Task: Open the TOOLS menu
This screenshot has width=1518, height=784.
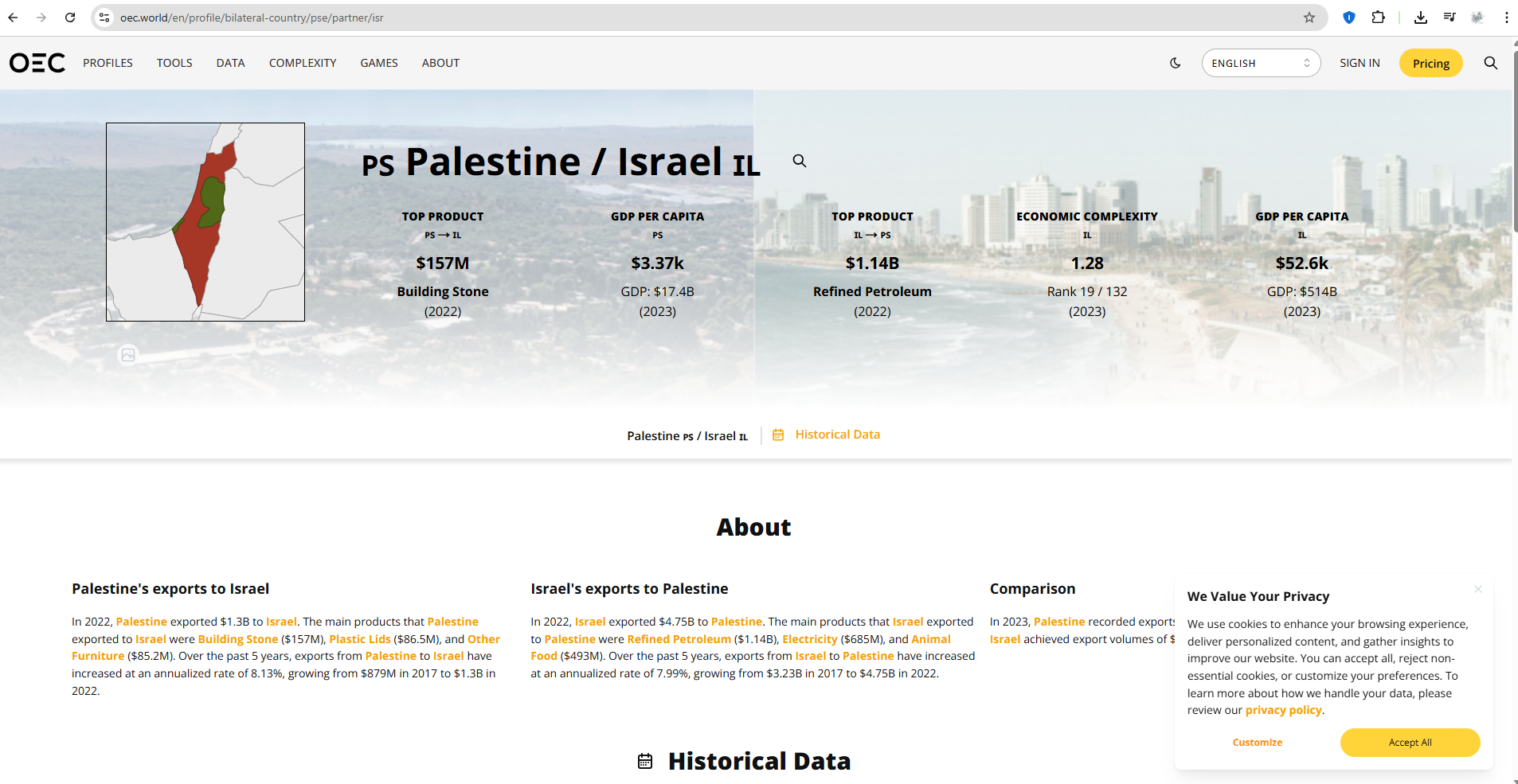Action: coord(174,63)
